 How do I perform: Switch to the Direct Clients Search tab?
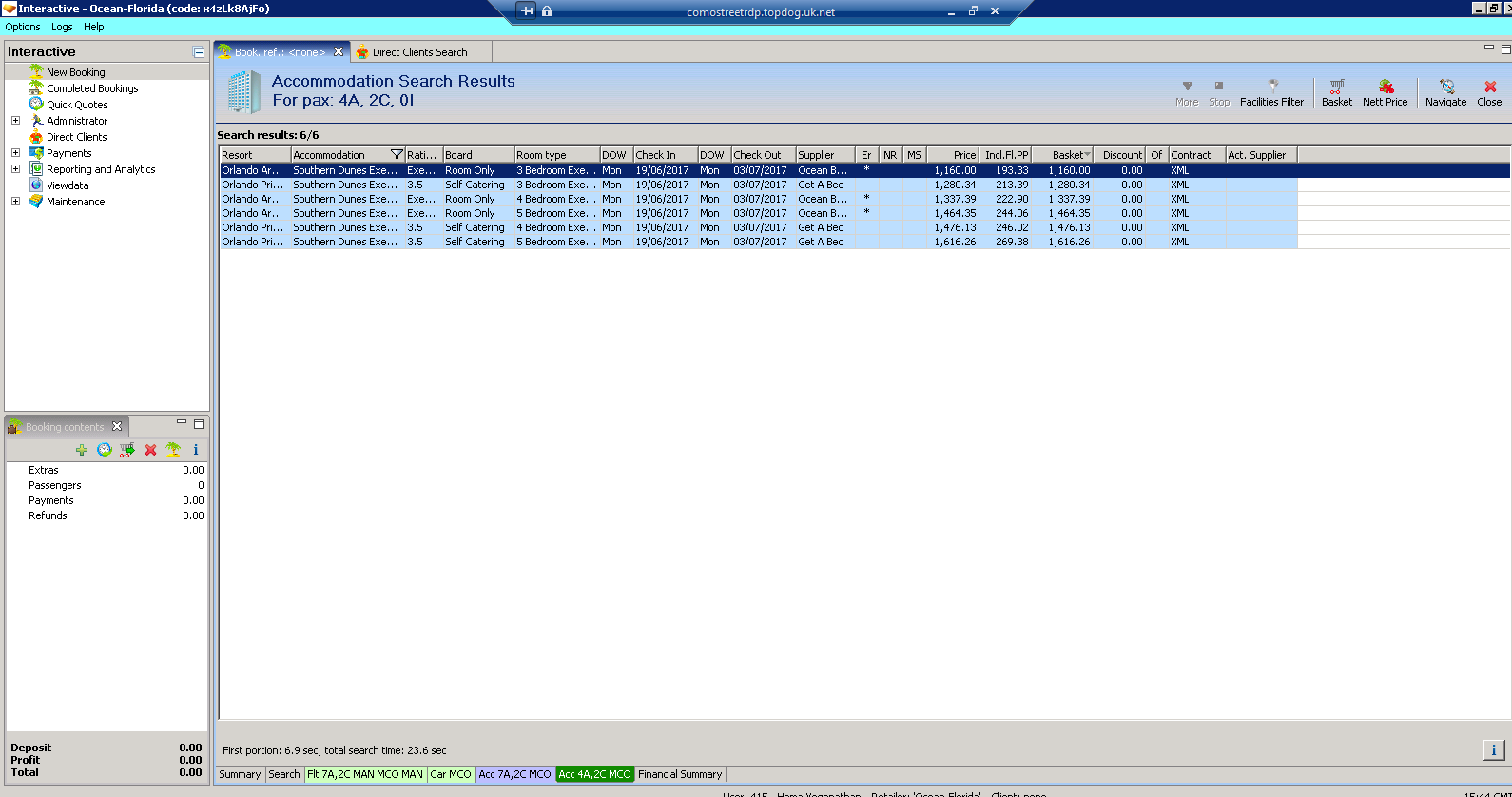pyautogui.click(x=419, y=52)
